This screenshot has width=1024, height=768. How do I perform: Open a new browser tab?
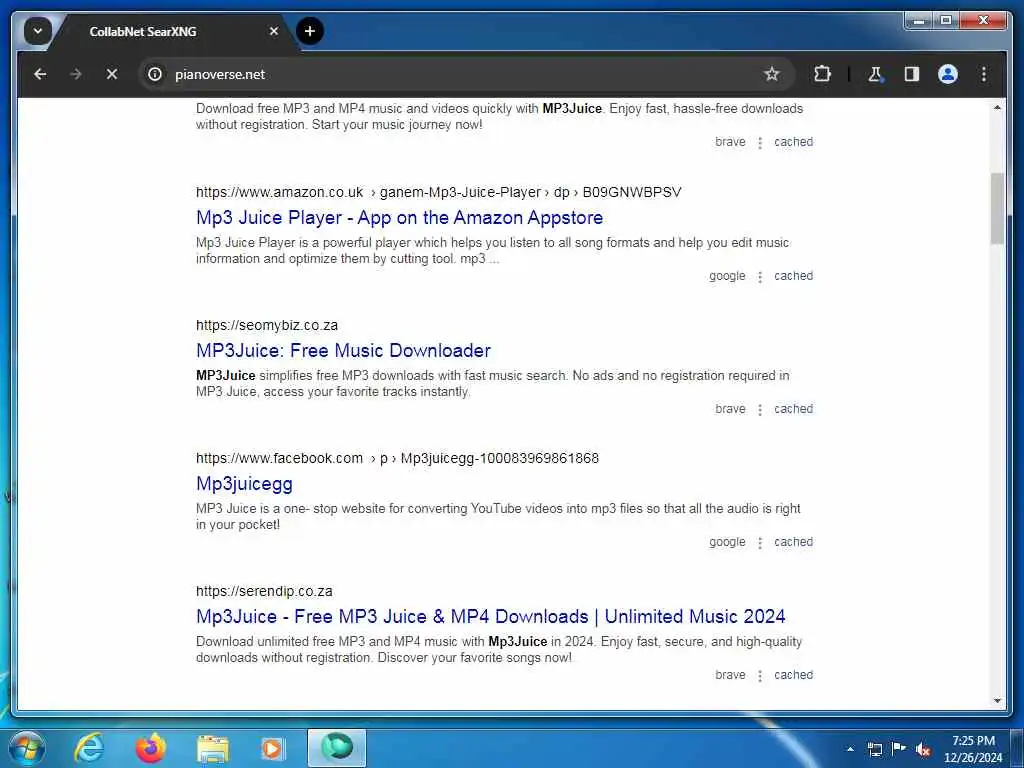coord(310,31)
